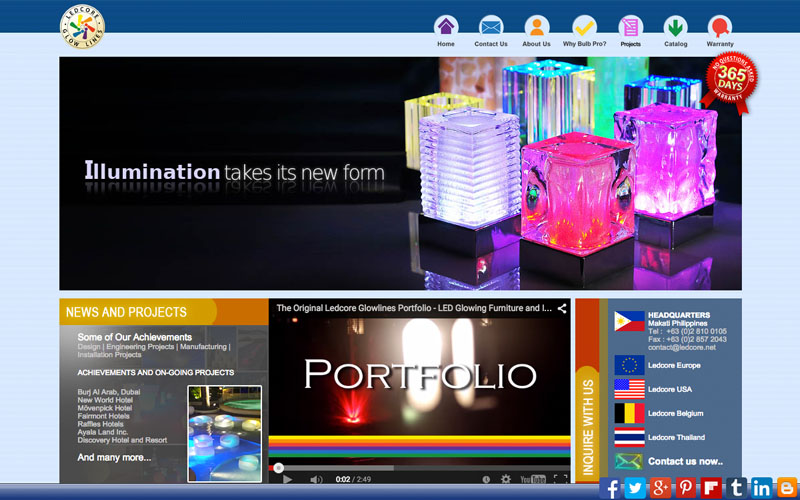
Task: Open Ledcore Thailand link
Action: click(x=677, y=437)
